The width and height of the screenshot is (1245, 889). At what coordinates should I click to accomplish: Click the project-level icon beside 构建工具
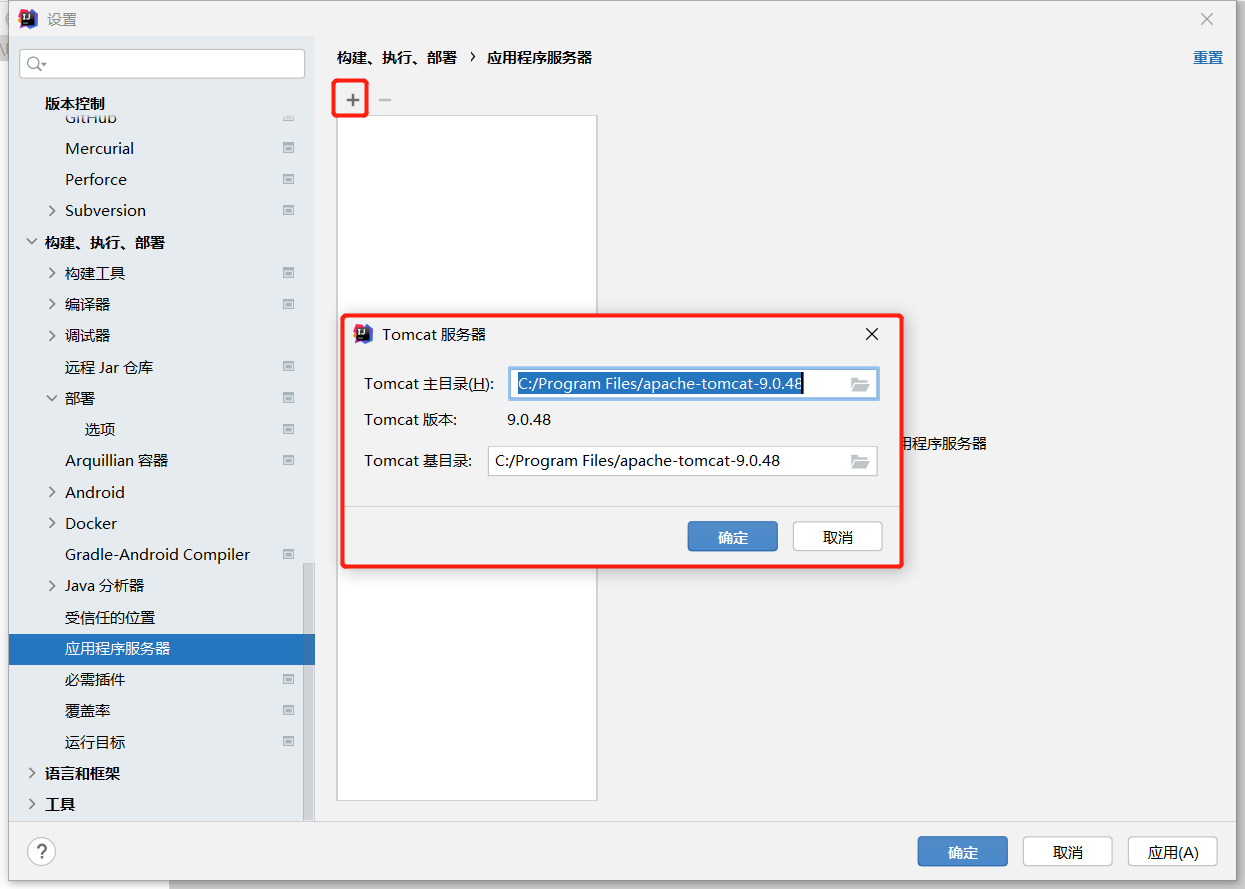pyautogui.click(x=288, y=272)
